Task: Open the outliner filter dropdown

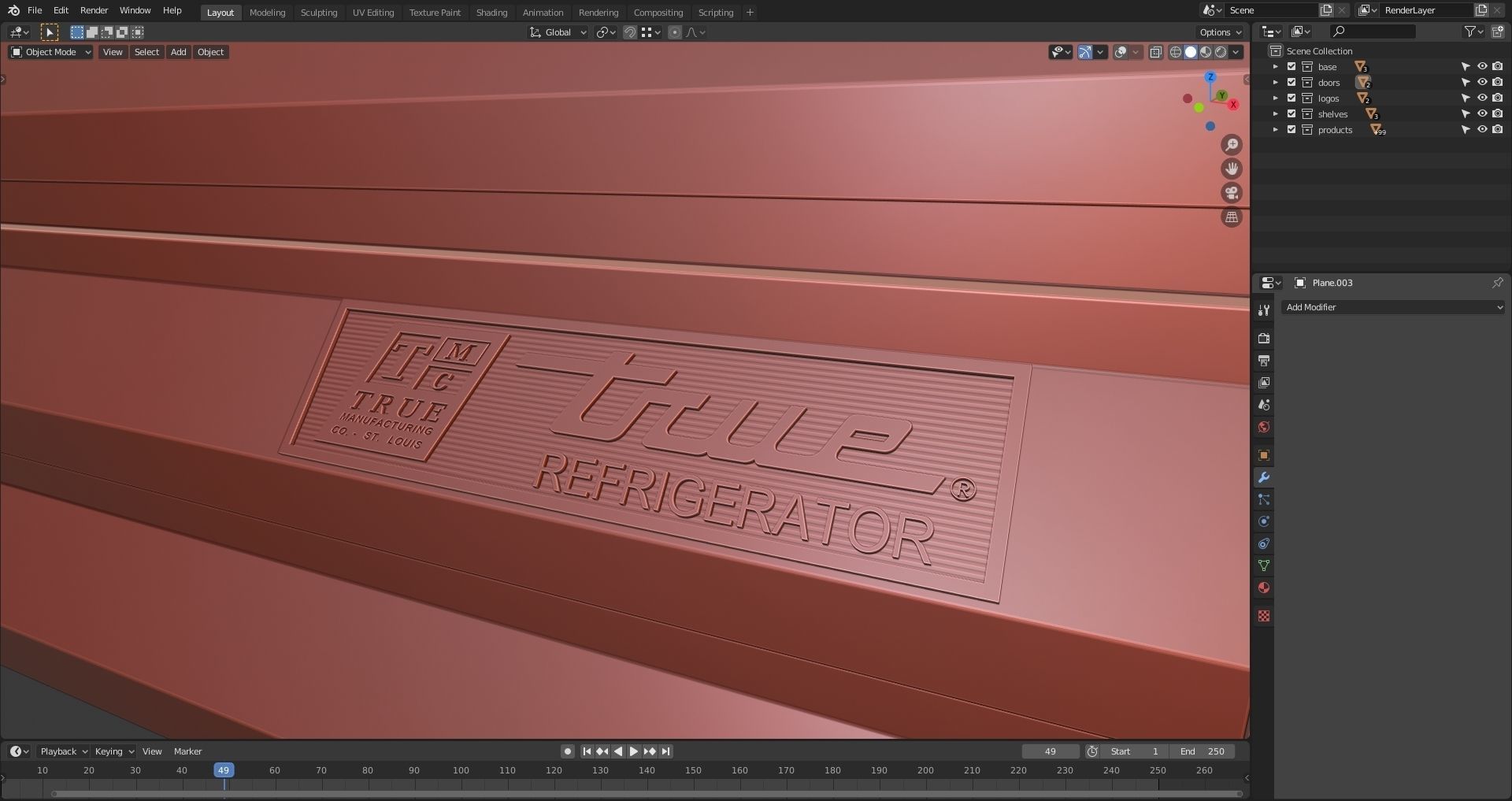Action: pyautogui.click(x=1473, y=32)
